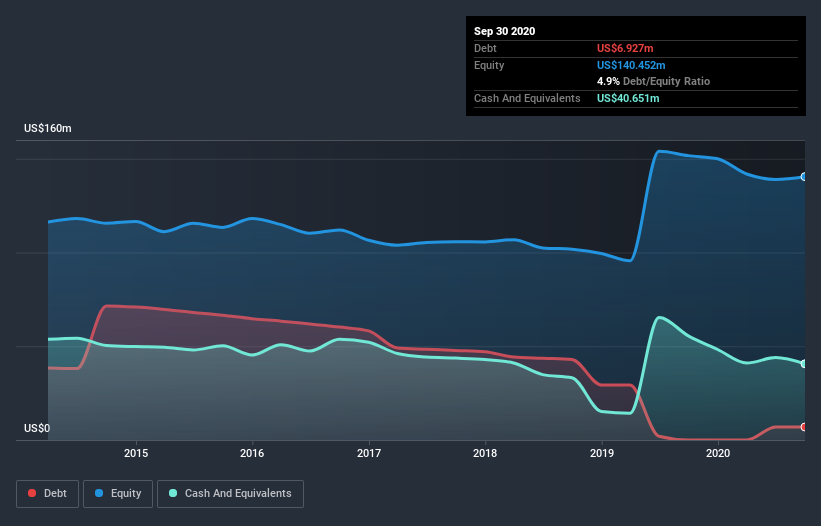Click the blue Equity endpoint marker

[804, 177]
